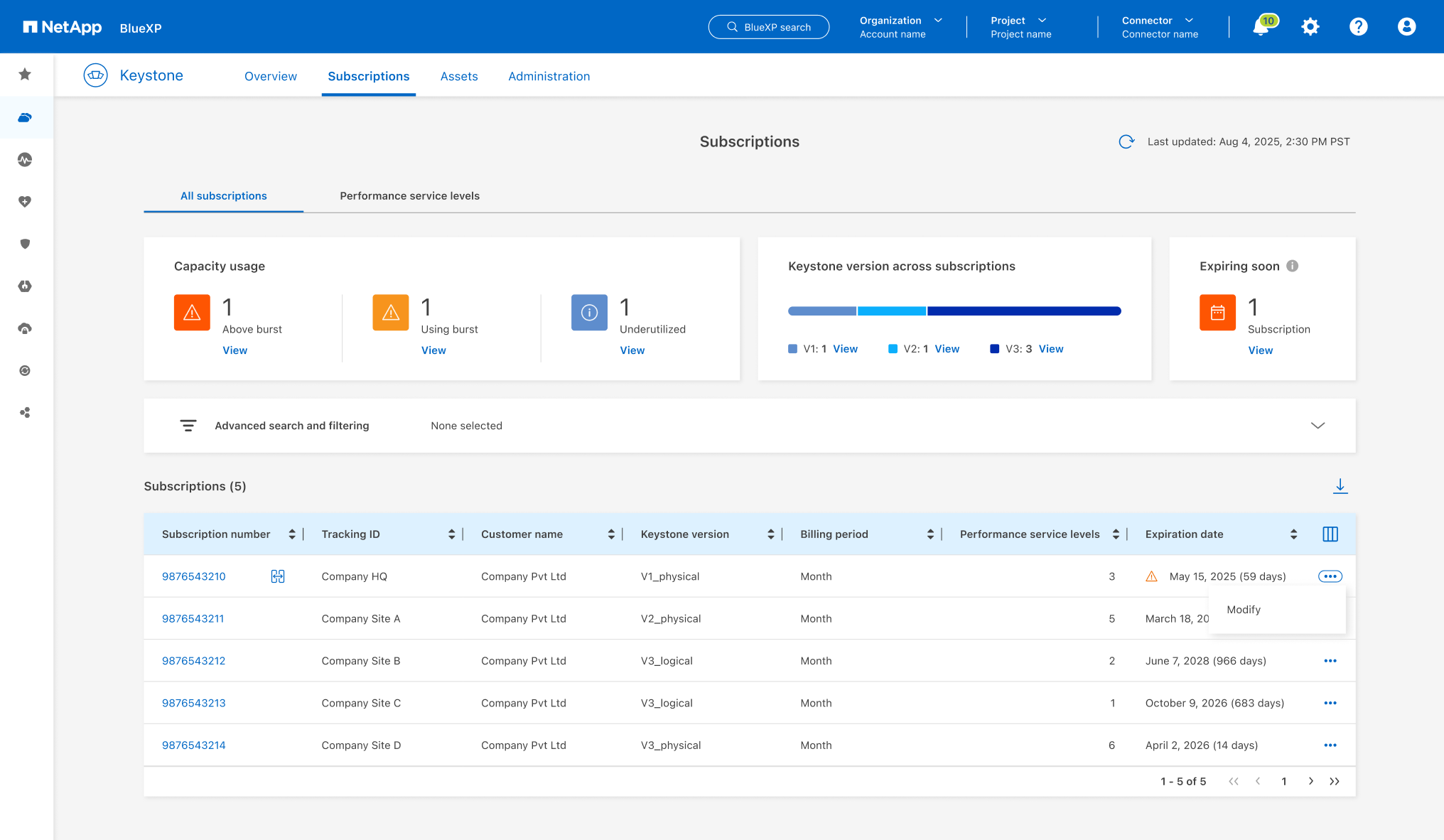This screenshot has height=840, width=1444.
Task: Click the notifications bell icon
Action: (x=1261, y=28)
